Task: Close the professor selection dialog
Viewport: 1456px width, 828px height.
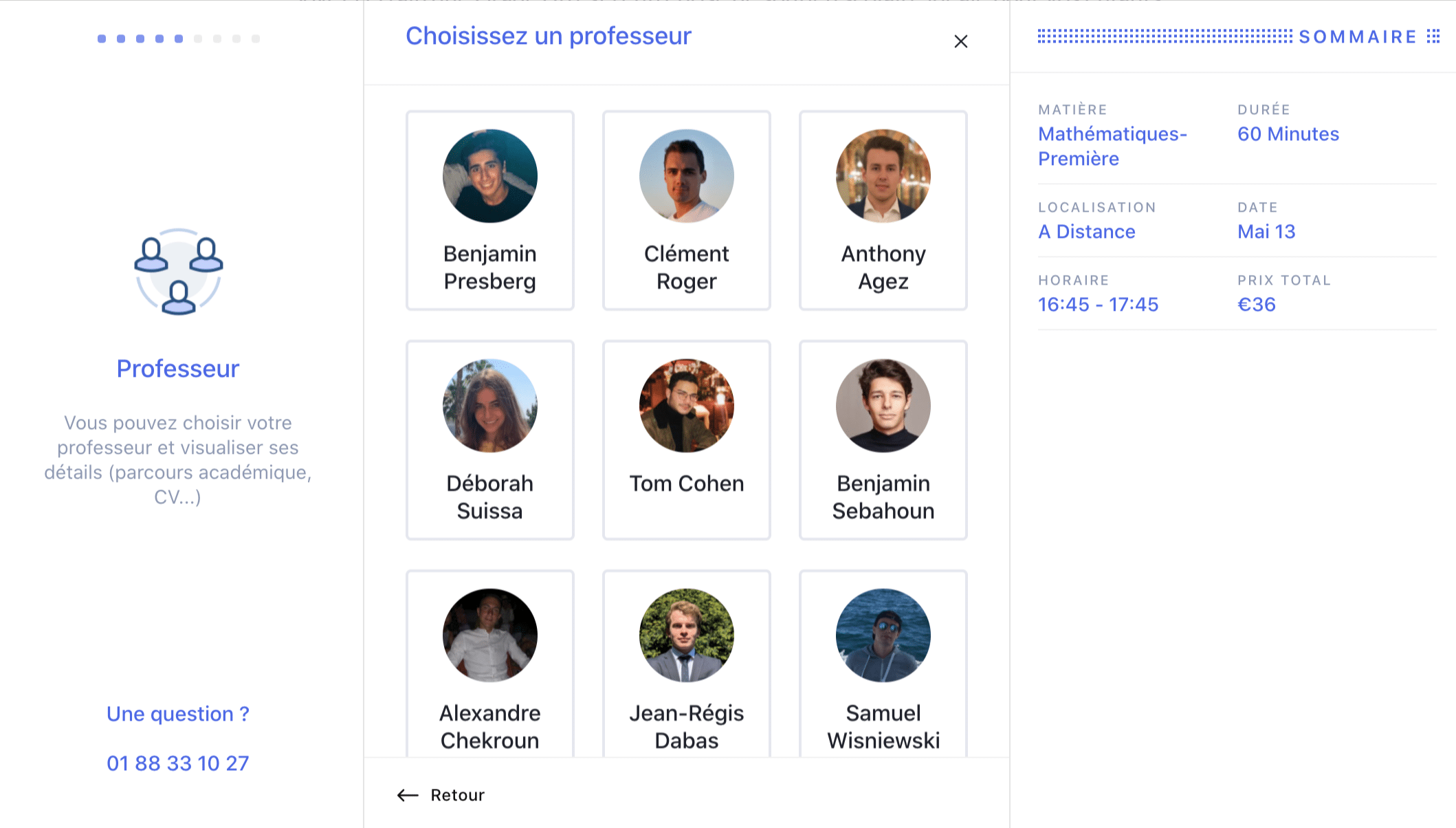Action: point(960,41)
